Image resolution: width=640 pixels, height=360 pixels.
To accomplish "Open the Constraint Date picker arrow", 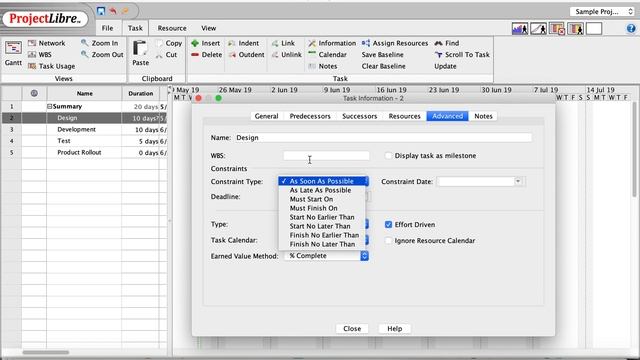I will [518, 181].
